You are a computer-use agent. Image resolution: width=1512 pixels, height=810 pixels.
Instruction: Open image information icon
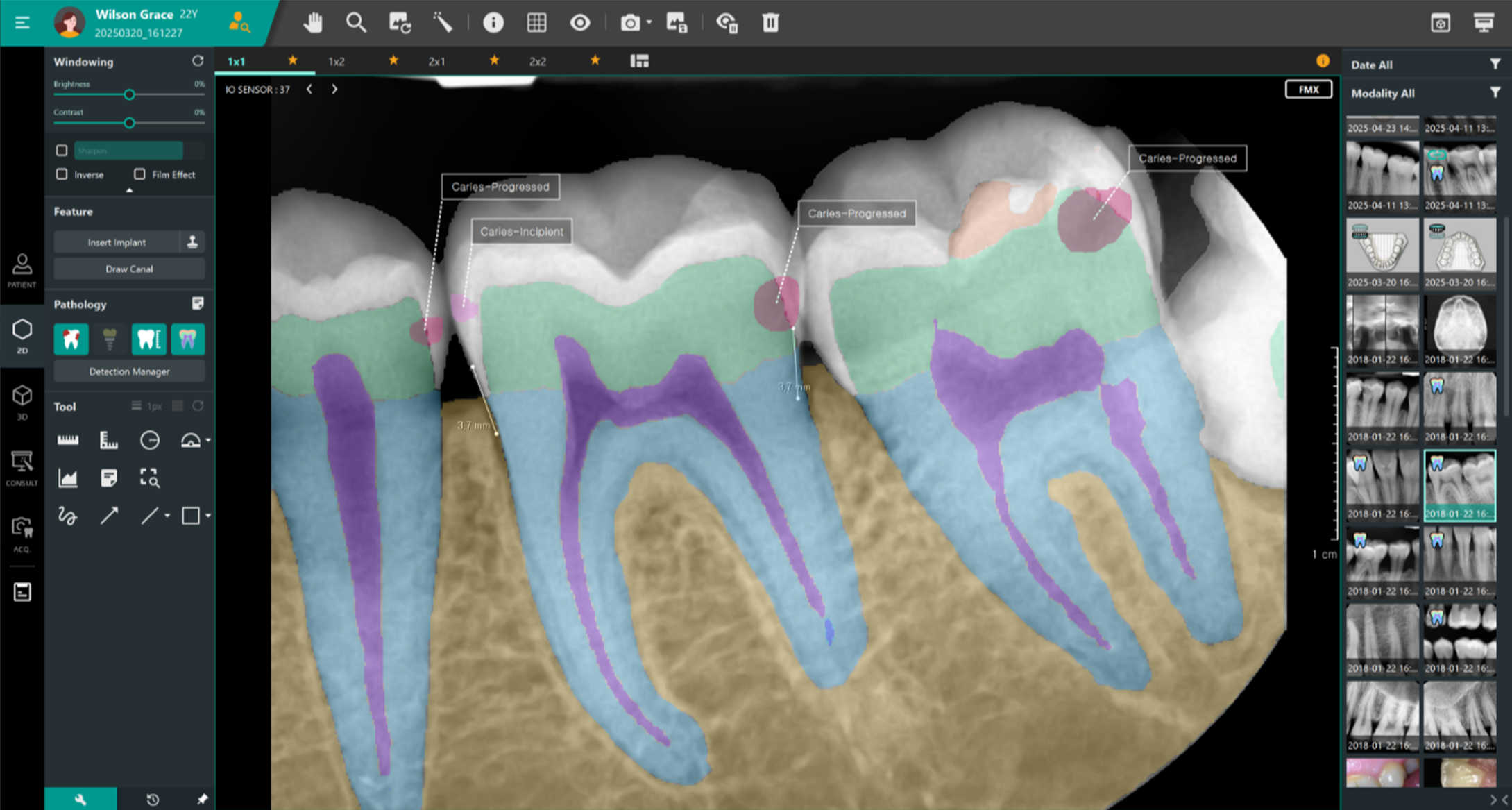(493, 23)
